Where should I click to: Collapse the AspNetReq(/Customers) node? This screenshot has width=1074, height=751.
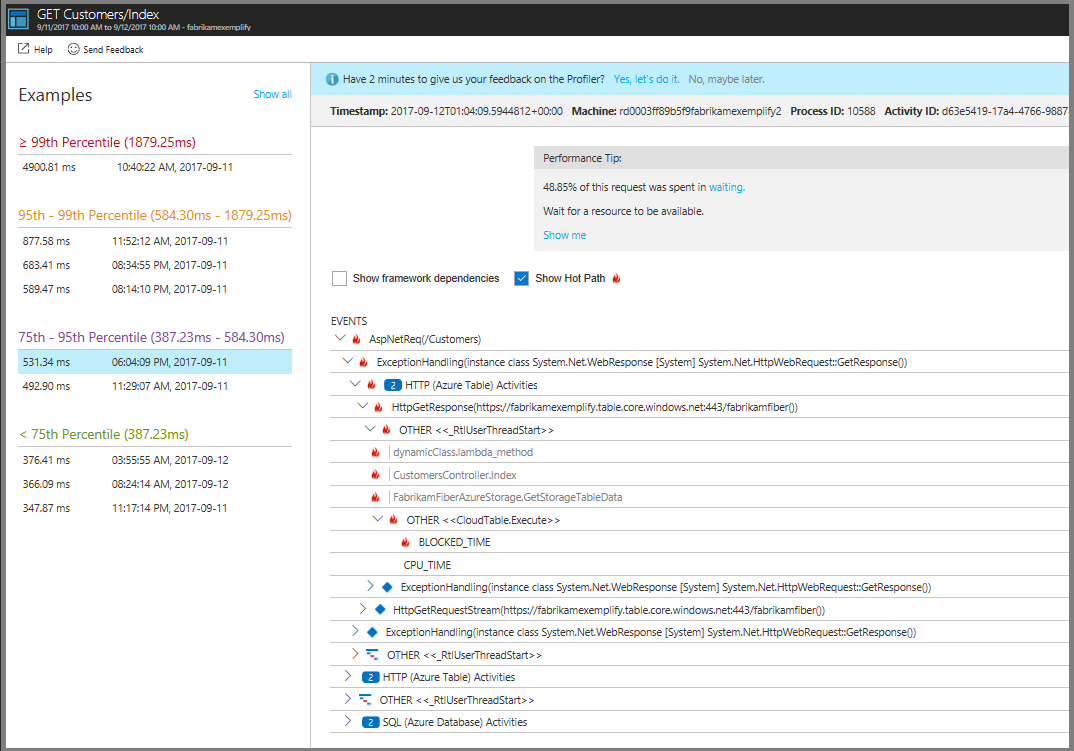[x=340, y=338]
